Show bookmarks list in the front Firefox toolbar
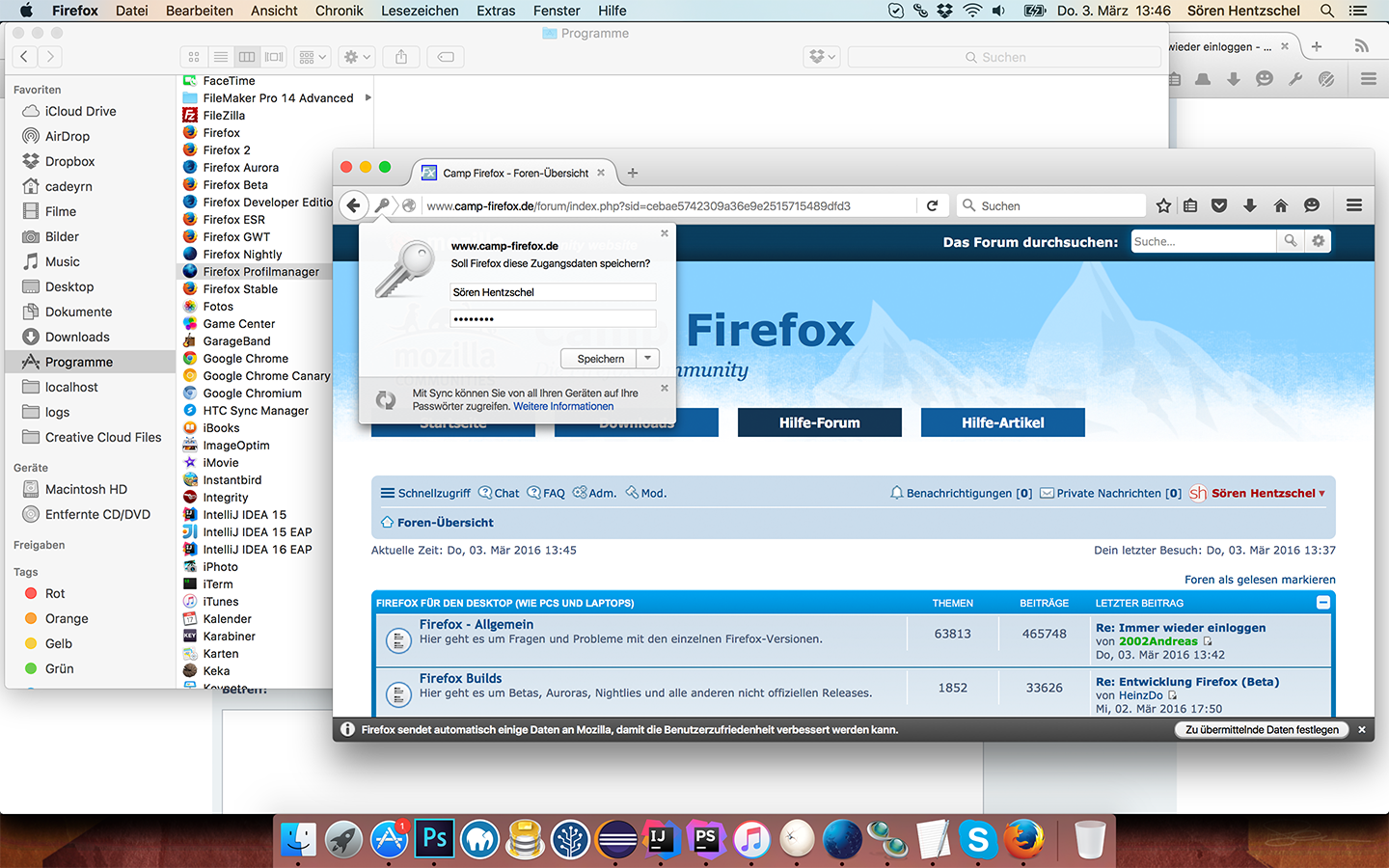The image size is (1389, 868). [1190, 205]
